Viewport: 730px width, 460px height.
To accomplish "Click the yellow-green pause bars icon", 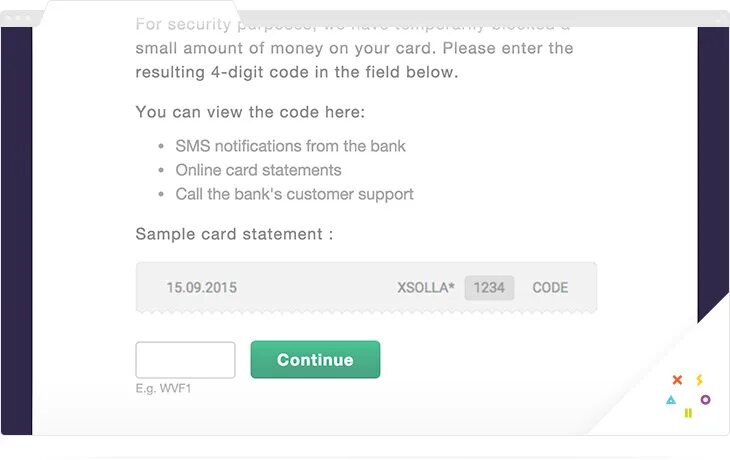I will coord(688,412).
